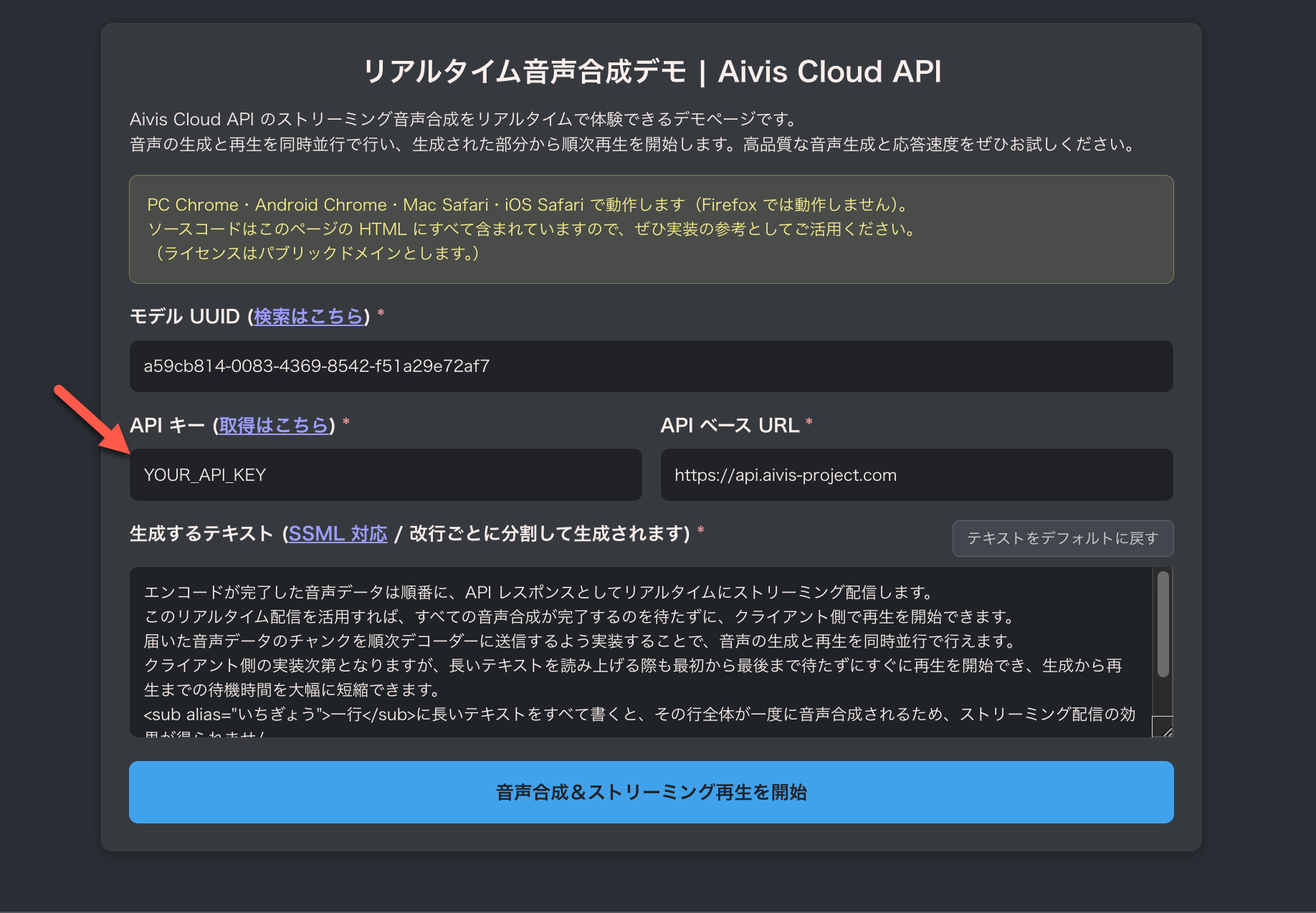
Task: Reset text via テキストをデフォルトに戻す button
Action: [x=1062, y=538]
